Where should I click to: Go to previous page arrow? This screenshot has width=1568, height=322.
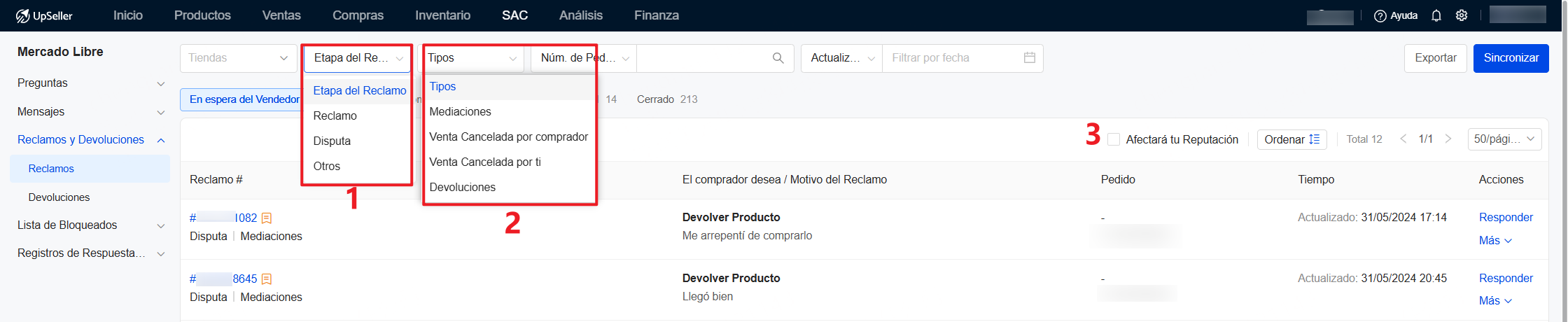[1403, 139]
